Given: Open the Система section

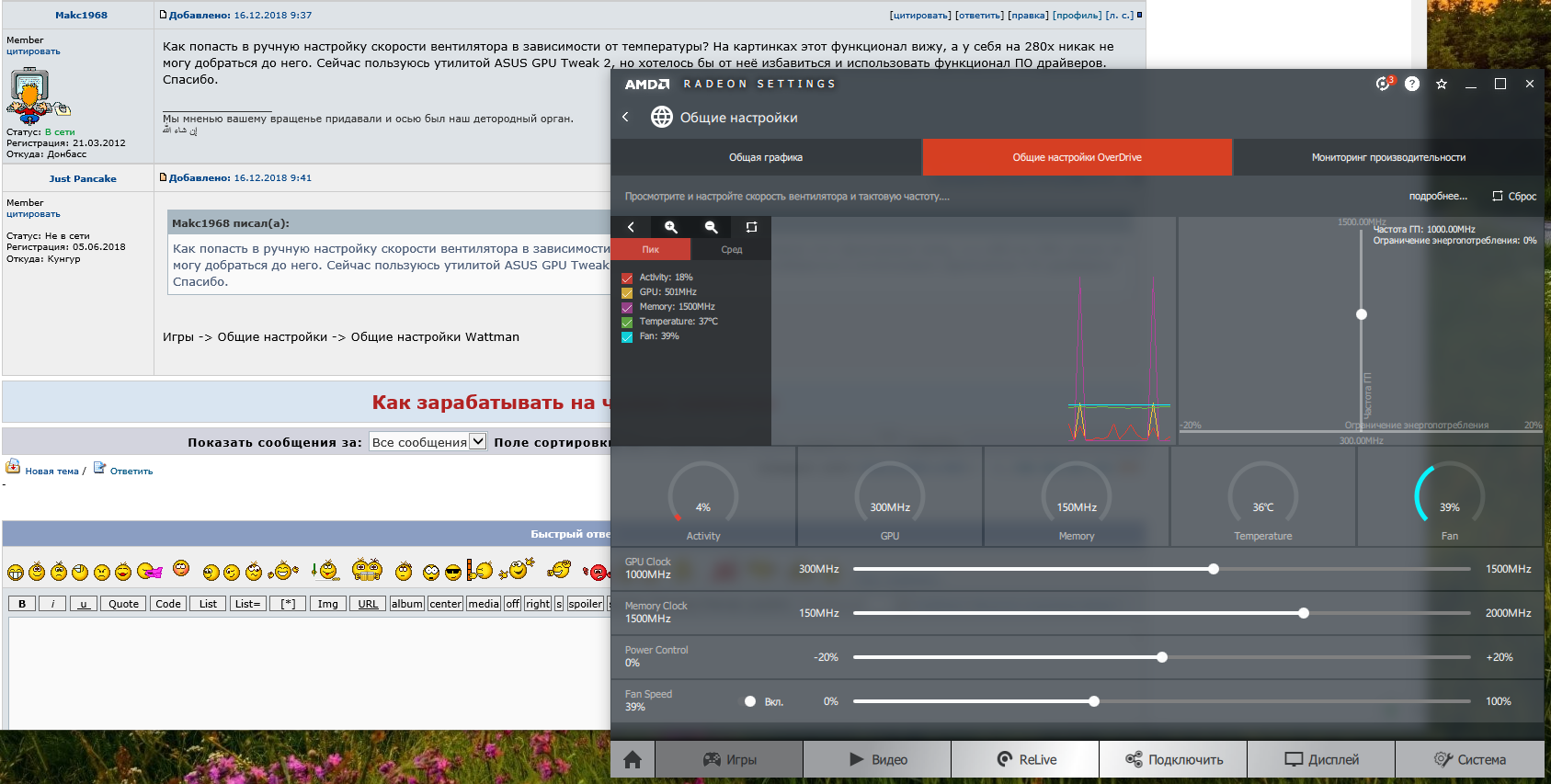Looking at the screenshot, I should 1470,759.
